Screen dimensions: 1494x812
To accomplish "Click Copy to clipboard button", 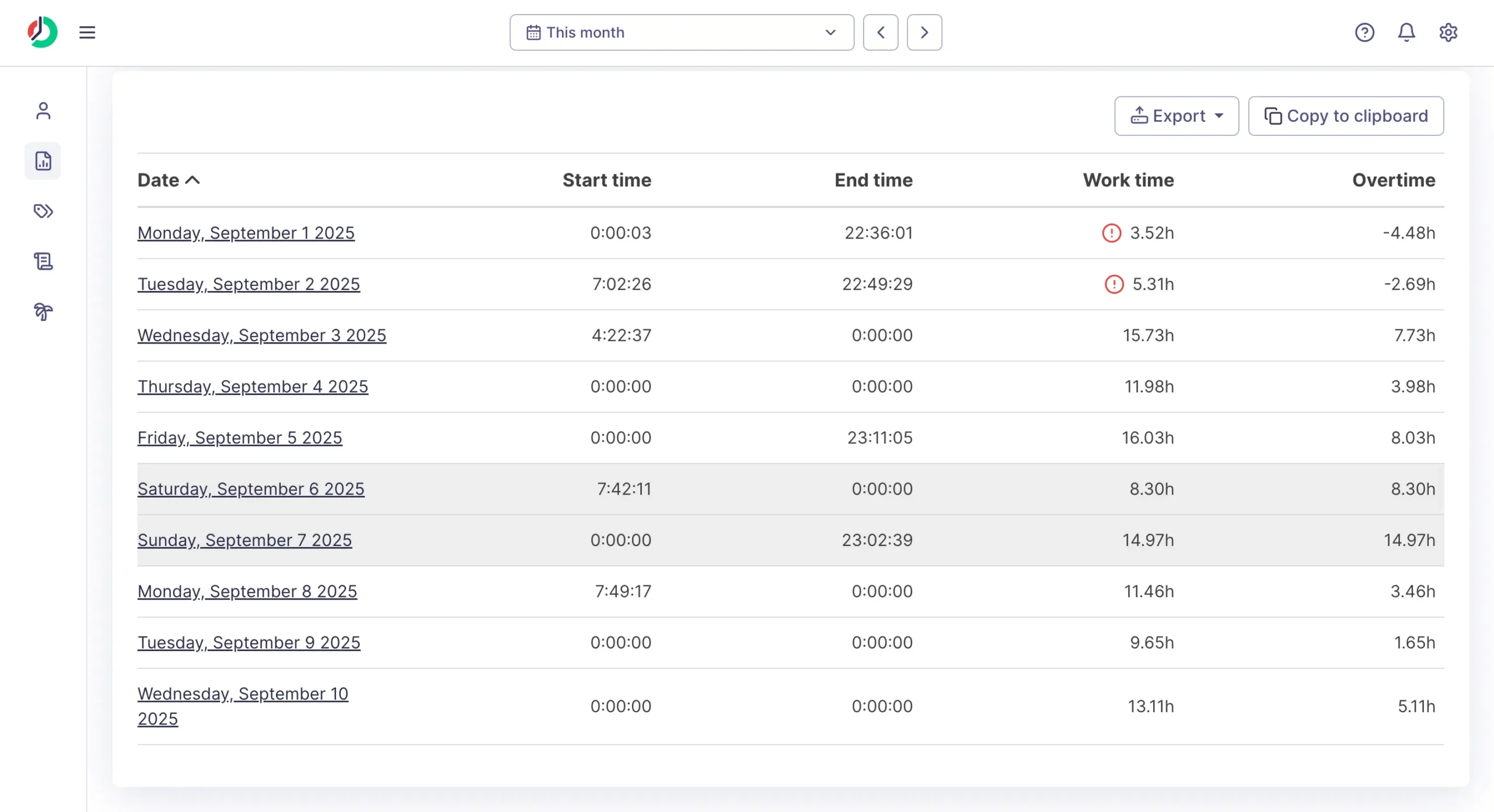I will (x=1346, y=116).
